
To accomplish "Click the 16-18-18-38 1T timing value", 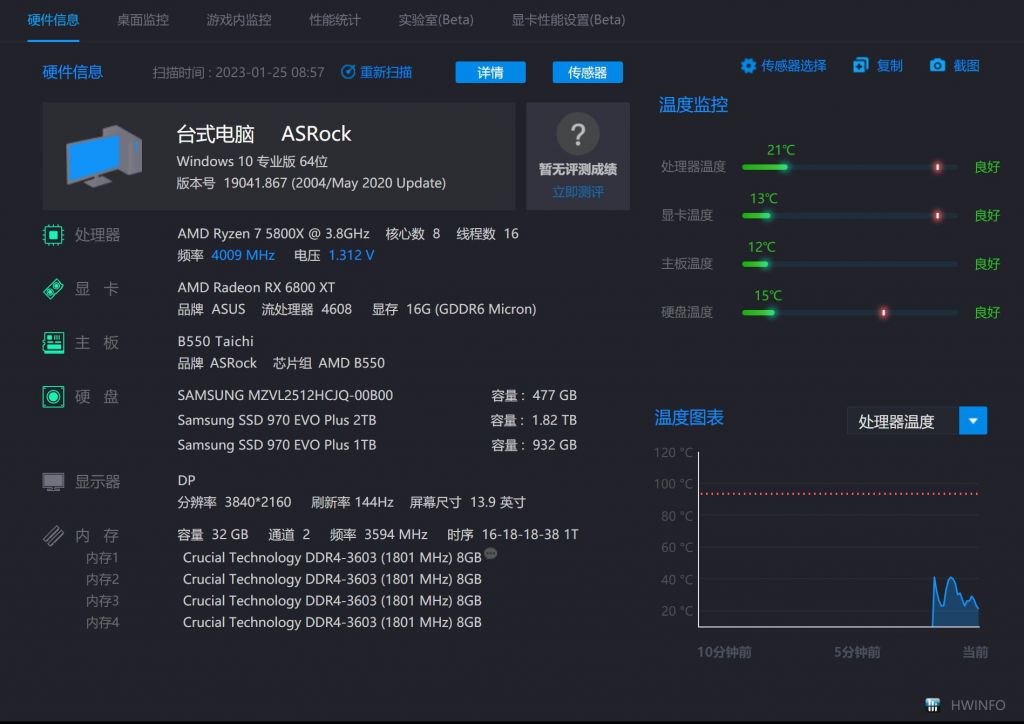I will tap(530, 535).
